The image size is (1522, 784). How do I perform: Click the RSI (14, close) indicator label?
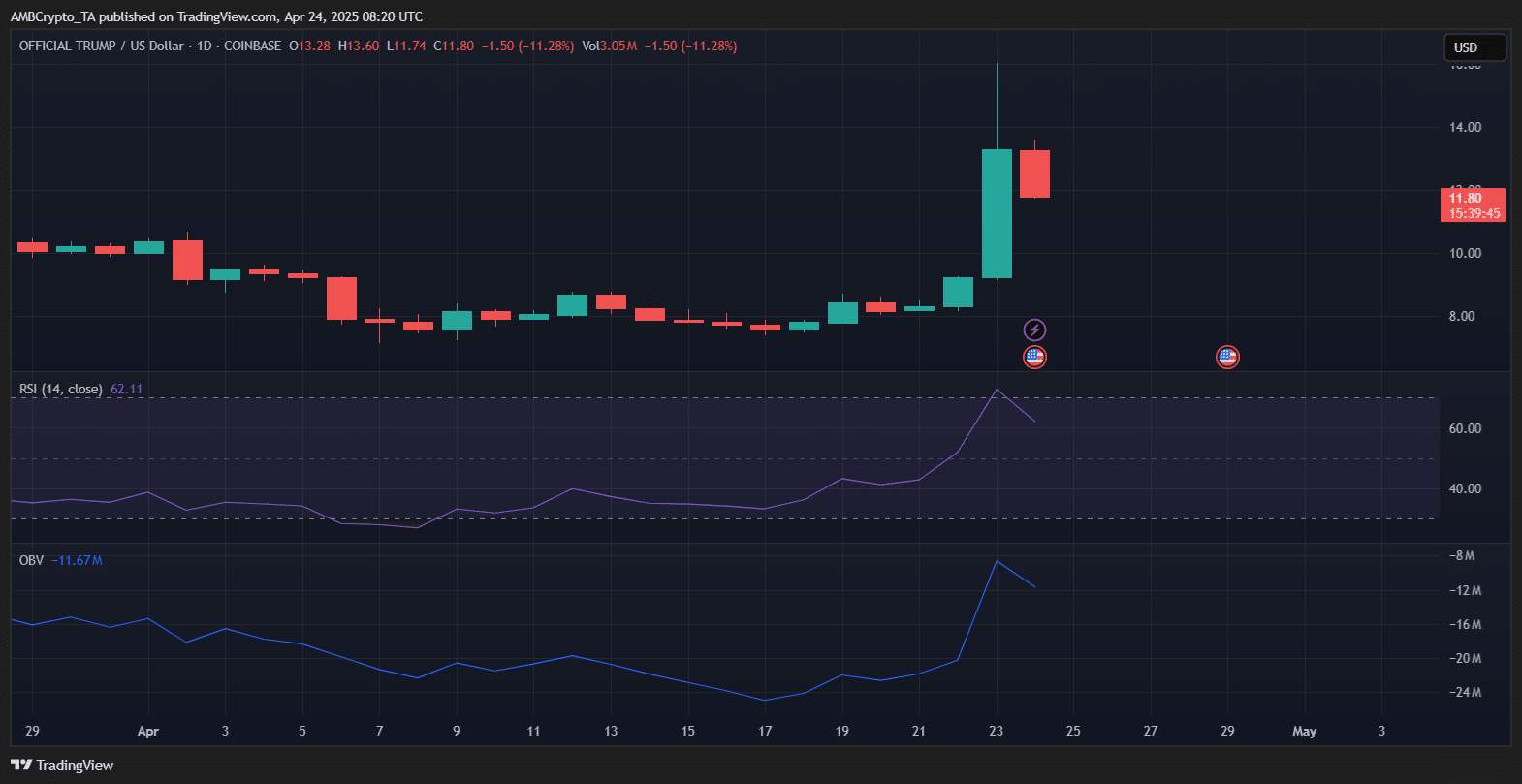tap(61, 389)
